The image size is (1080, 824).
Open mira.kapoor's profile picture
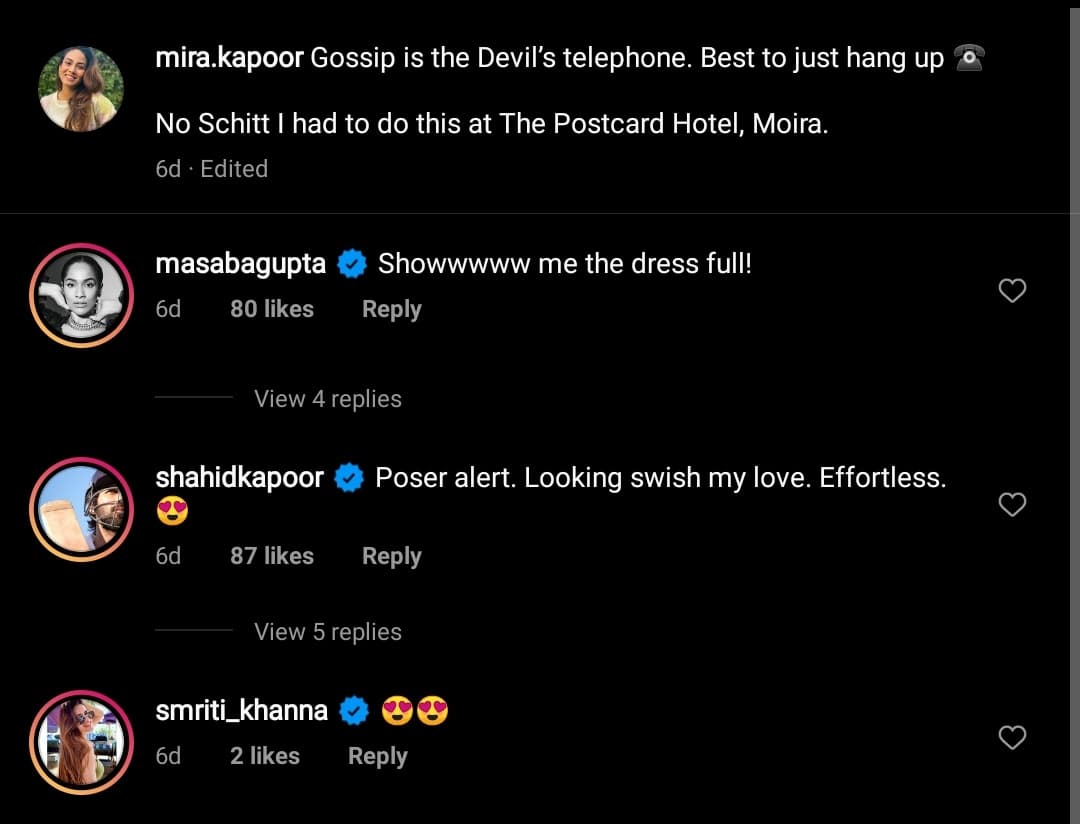coord(81,89)
